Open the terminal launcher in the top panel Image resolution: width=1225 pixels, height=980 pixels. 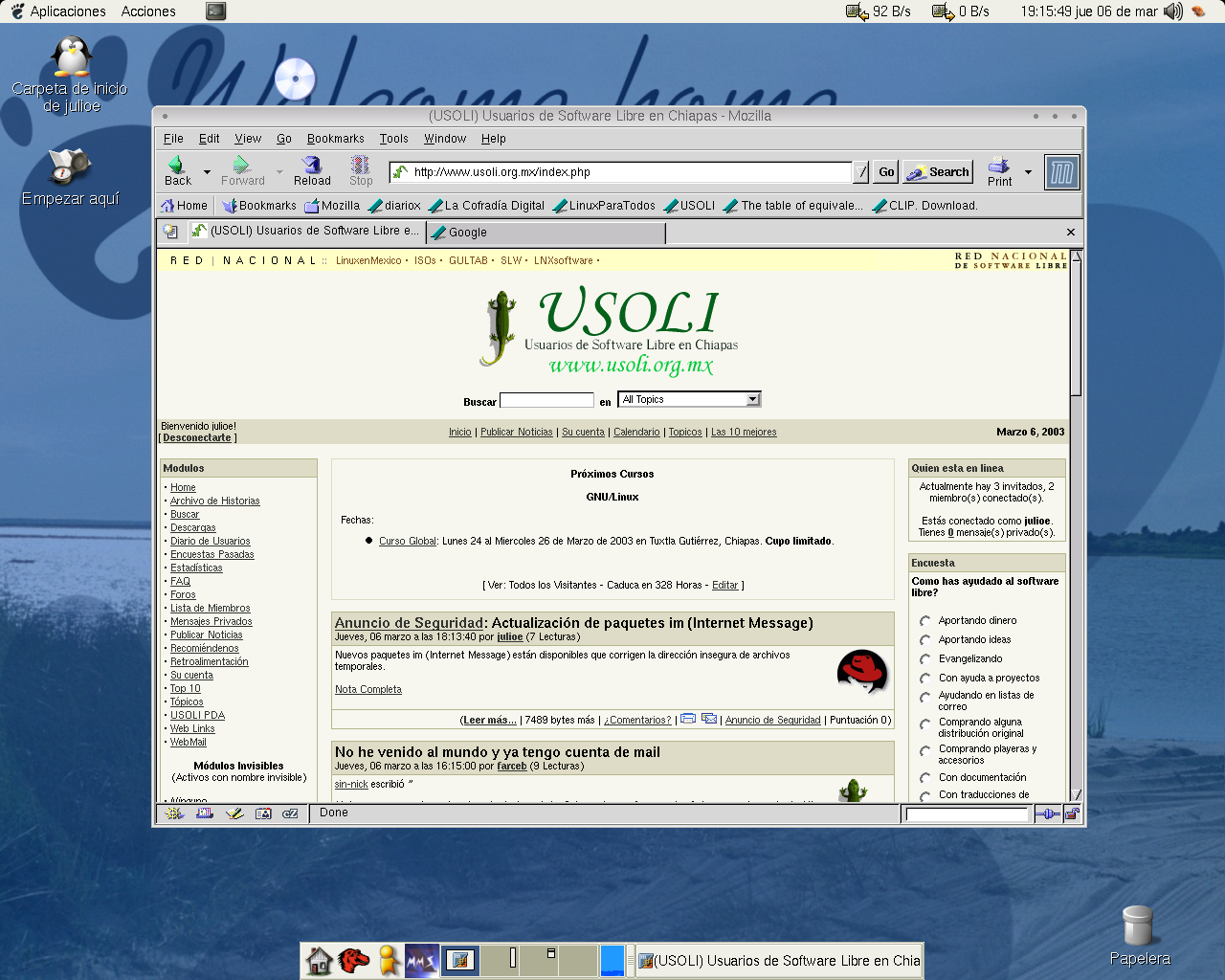coord(216,11)
